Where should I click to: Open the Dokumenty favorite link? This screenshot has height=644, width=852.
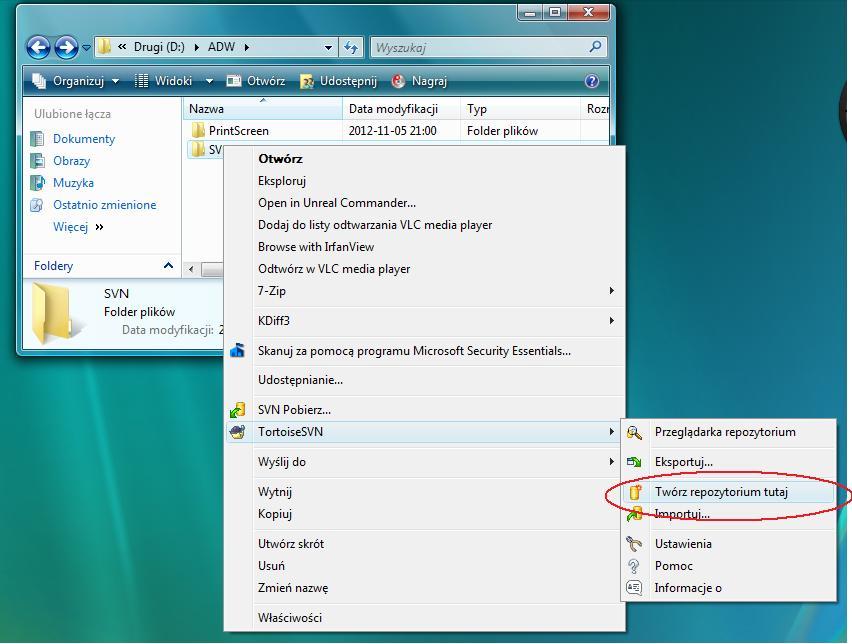point(84,139)
